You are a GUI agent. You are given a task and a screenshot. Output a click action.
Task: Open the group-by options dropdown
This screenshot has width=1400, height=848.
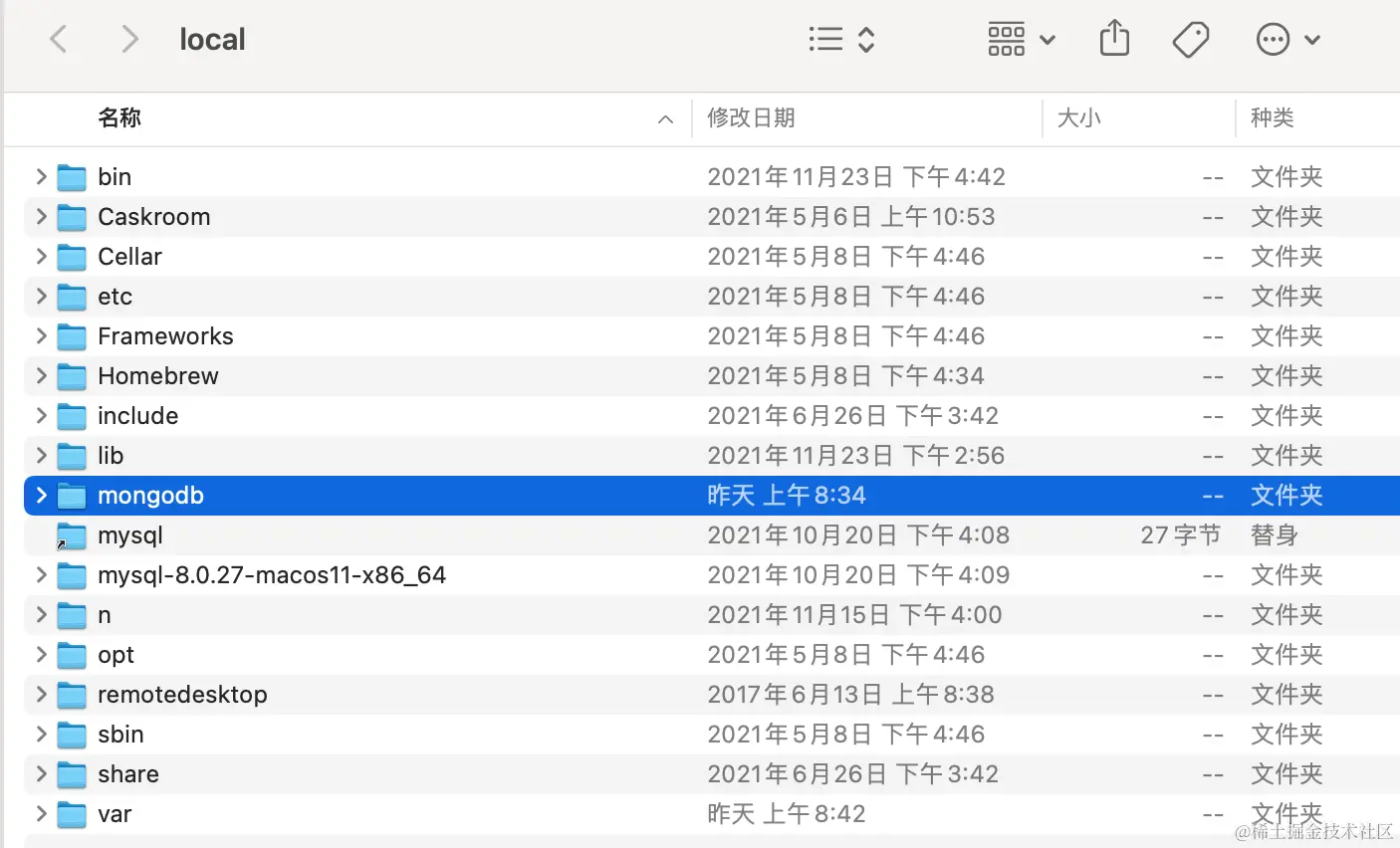(1021, 40)
